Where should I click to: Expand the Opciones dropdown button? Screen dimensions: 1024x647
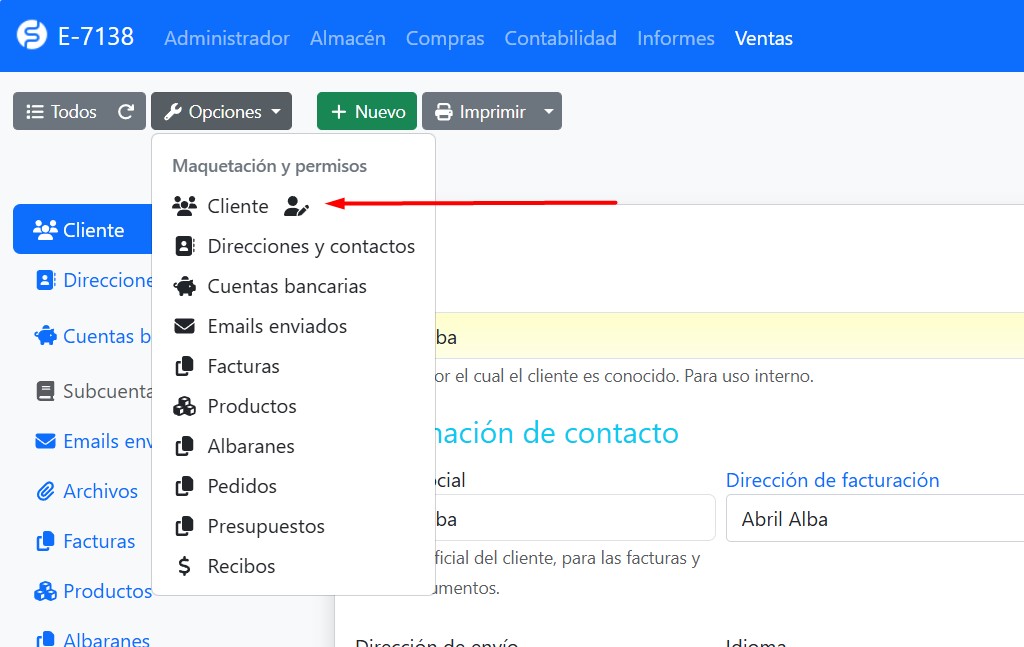click(x=221, y=112)
